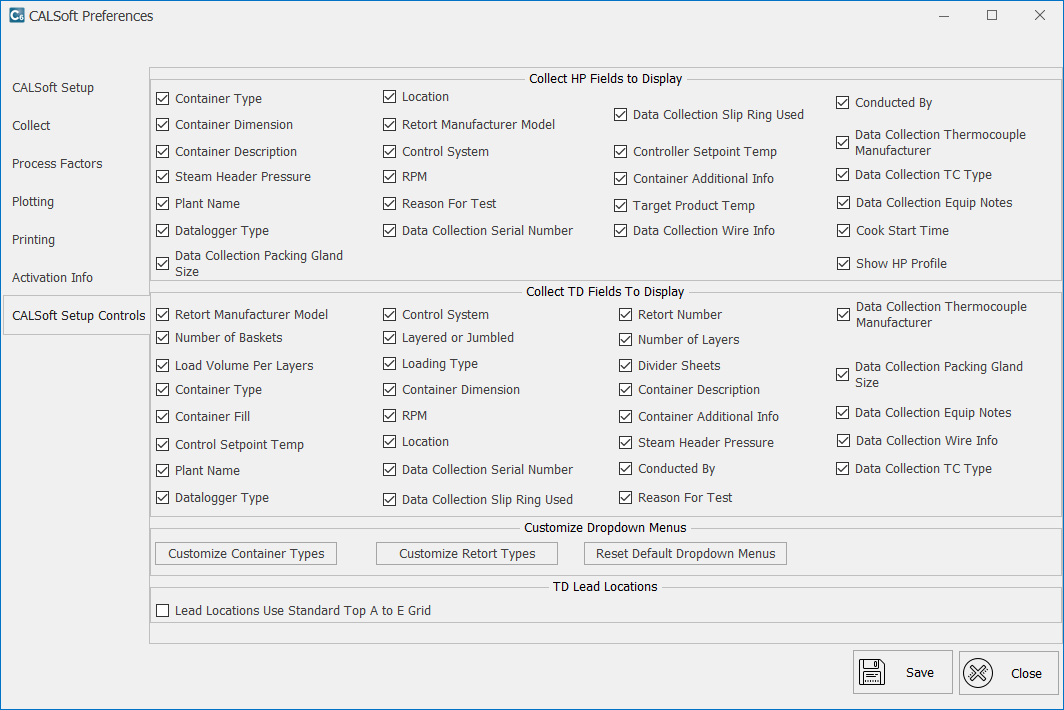This screenshot has height=710, width=1064.
Task: Toggle Container Type in TD fields
Action: coord(163,390)
